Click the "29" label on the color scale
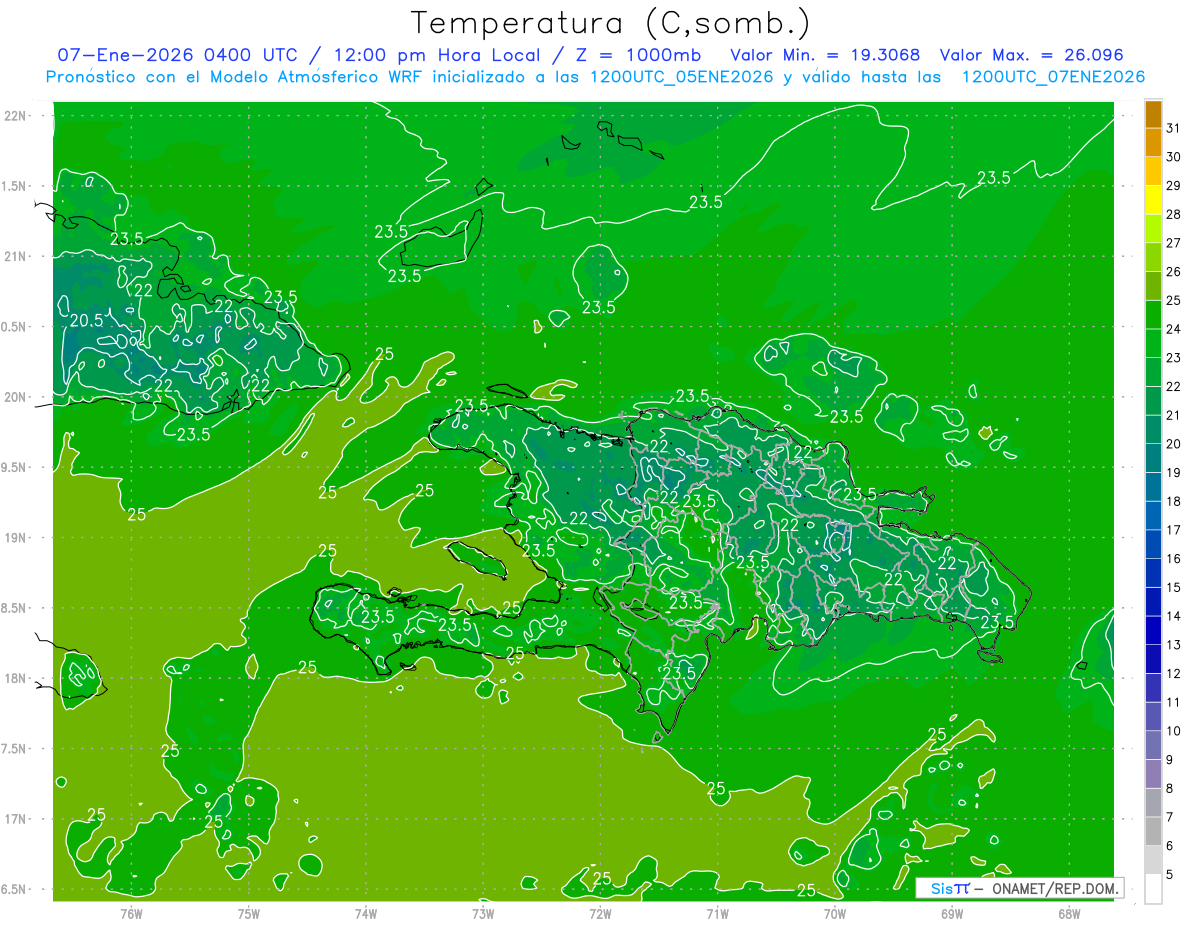 (x=1174, y=185)
